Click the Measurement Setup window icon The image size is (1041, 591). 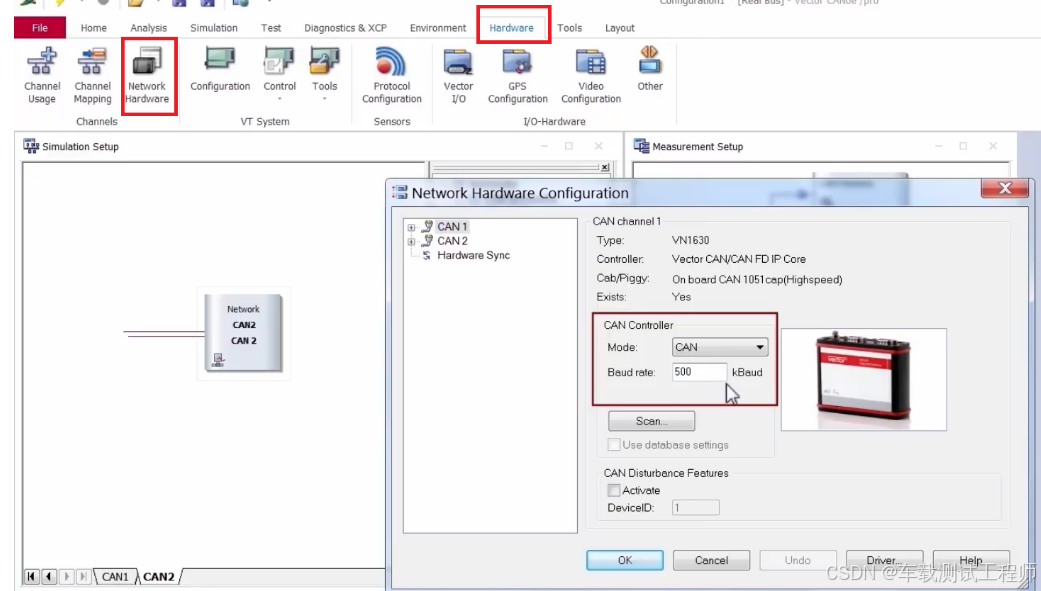tap(641, 146)
